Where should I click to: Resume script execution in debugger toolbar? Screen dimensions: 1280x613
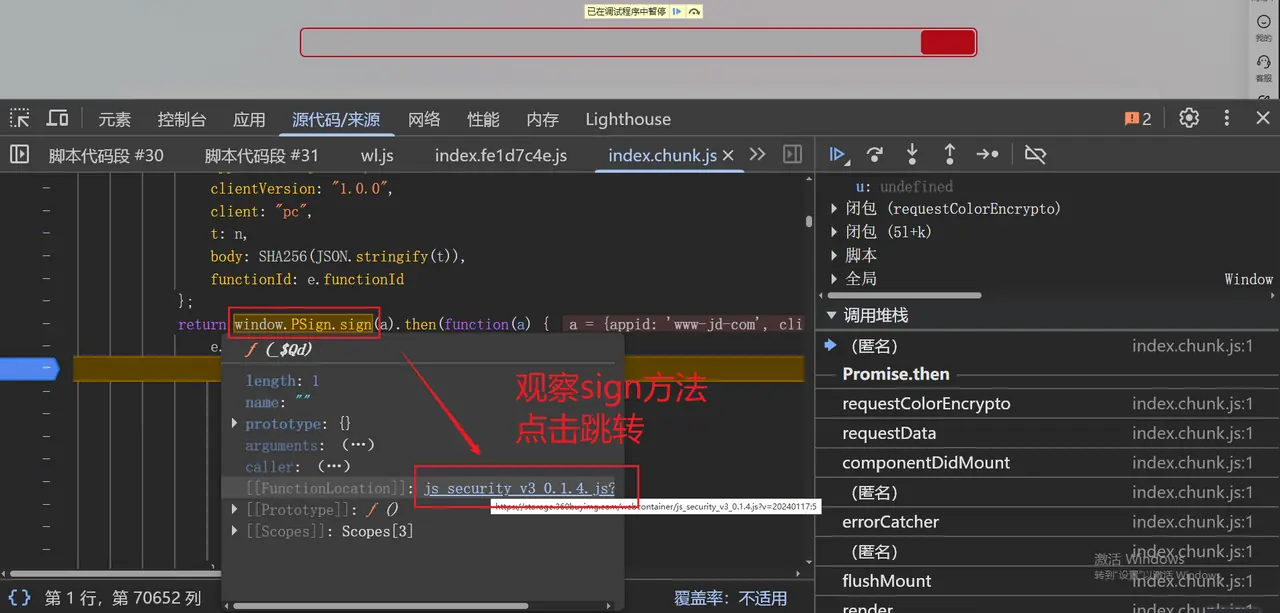(838, 155)
